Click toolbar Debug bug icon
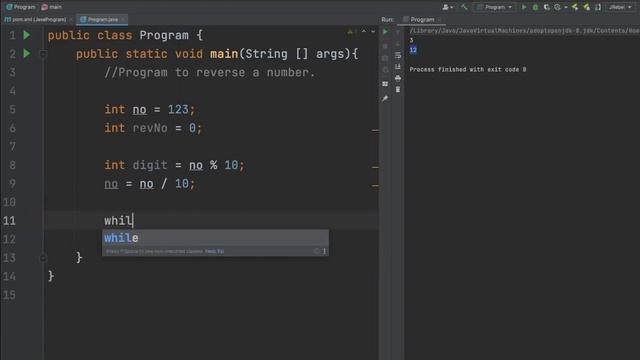This screenshot has width=640, height=360. [536, 7]
